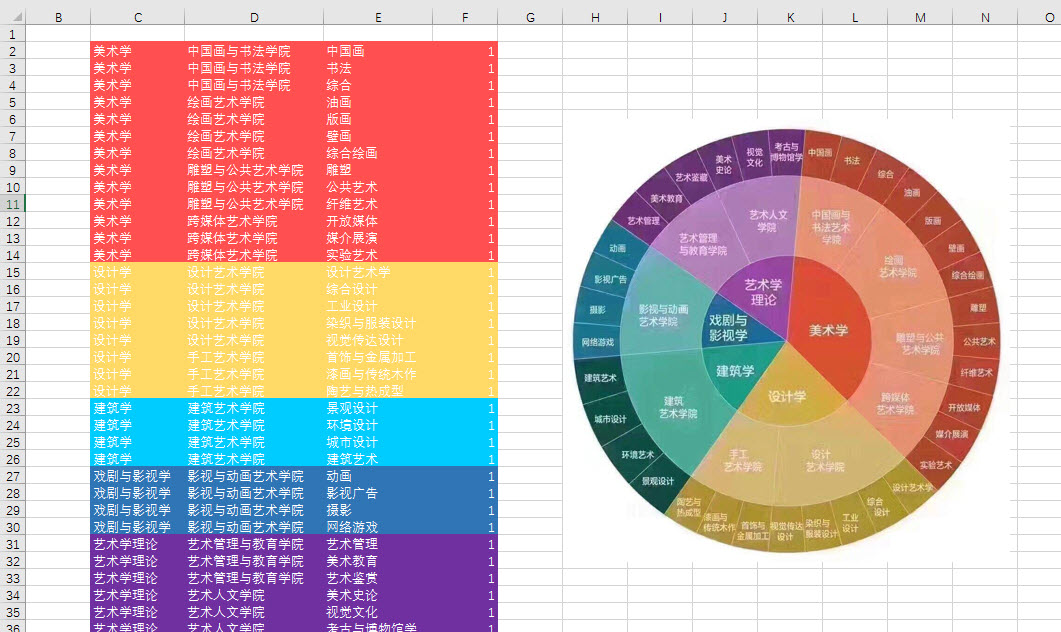Screen dimensions: 1061x632
Task: Select column G header
Action: [530, 17]
